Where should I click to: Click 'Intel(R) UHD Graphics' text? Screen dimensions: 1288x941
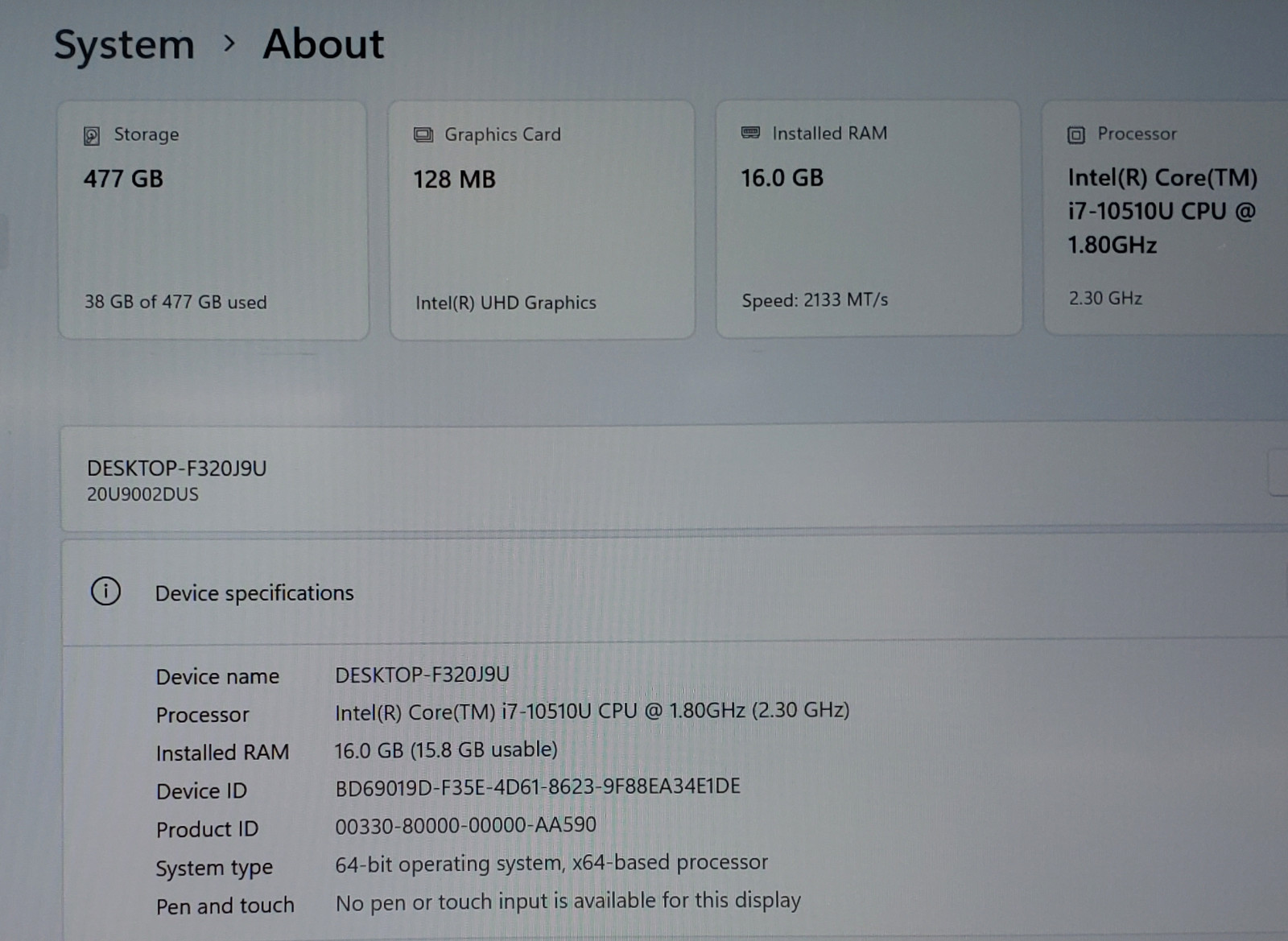tap(506, 303)
